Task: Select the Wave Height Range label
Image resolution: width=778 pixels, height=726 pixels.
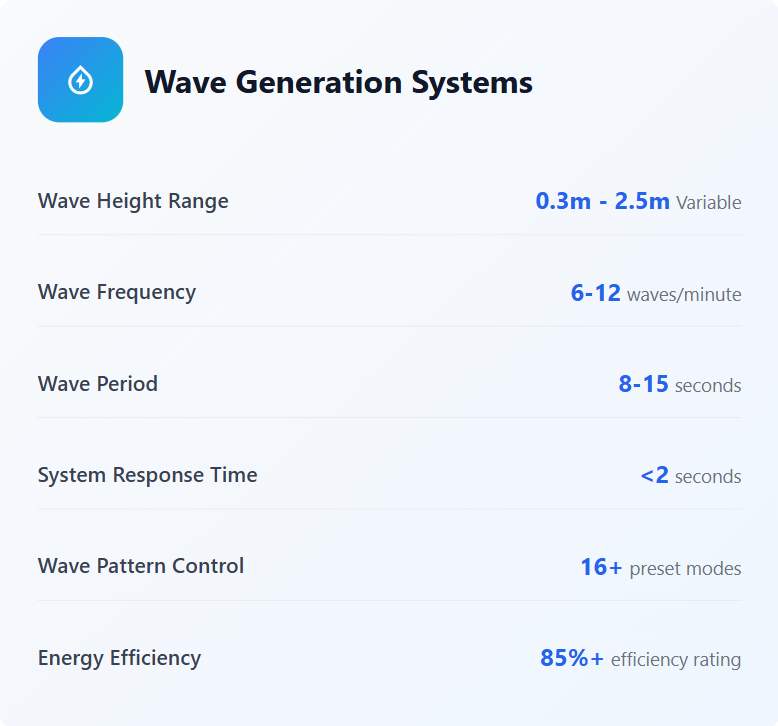Action: [133, 201]
